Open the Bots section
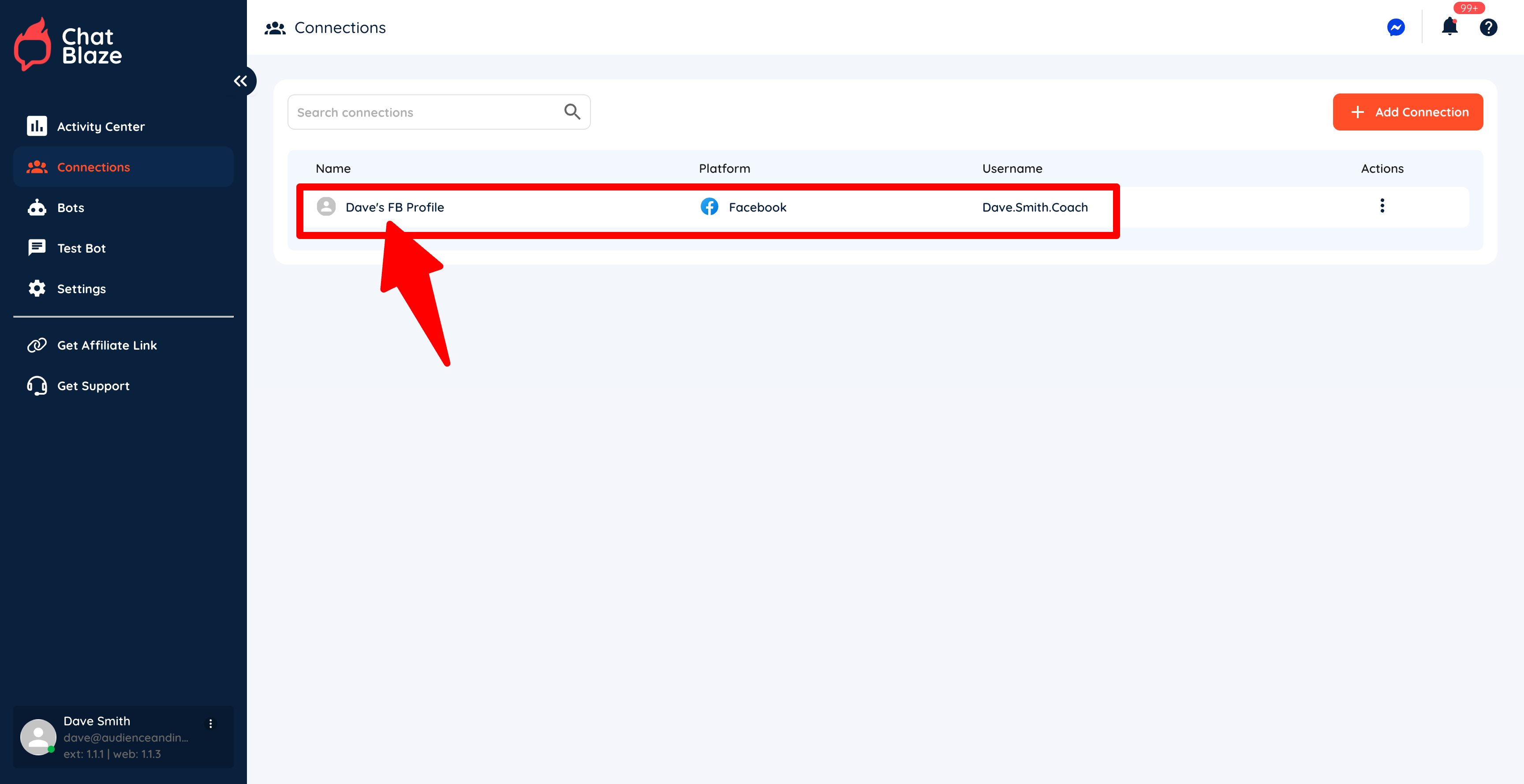The width and height of the screenshot is (1524, 784). coord(71,208)
